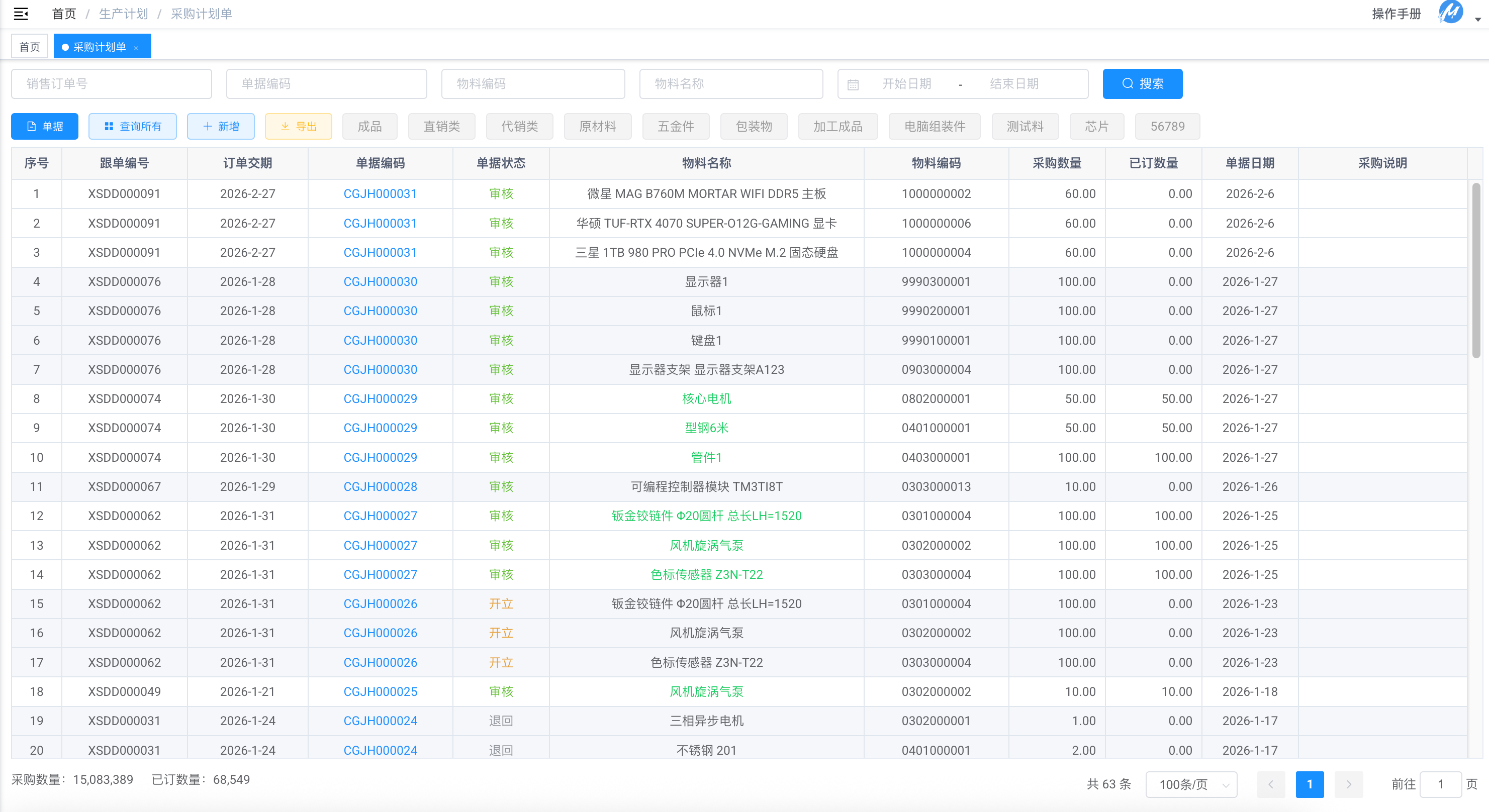Open 生产计划 in the breadcrumb
This screenshot has height=812, width=1489.
point(123,14)
